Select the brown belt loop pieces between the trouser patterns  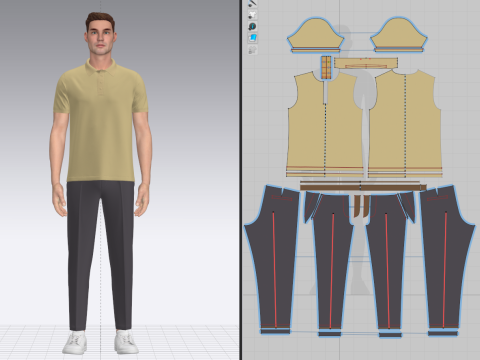[x=362, y=206]
